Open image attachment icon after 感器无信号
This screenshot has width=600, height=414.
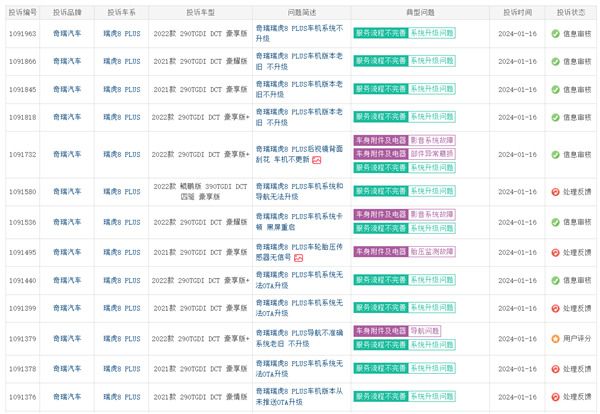[298, 258]
